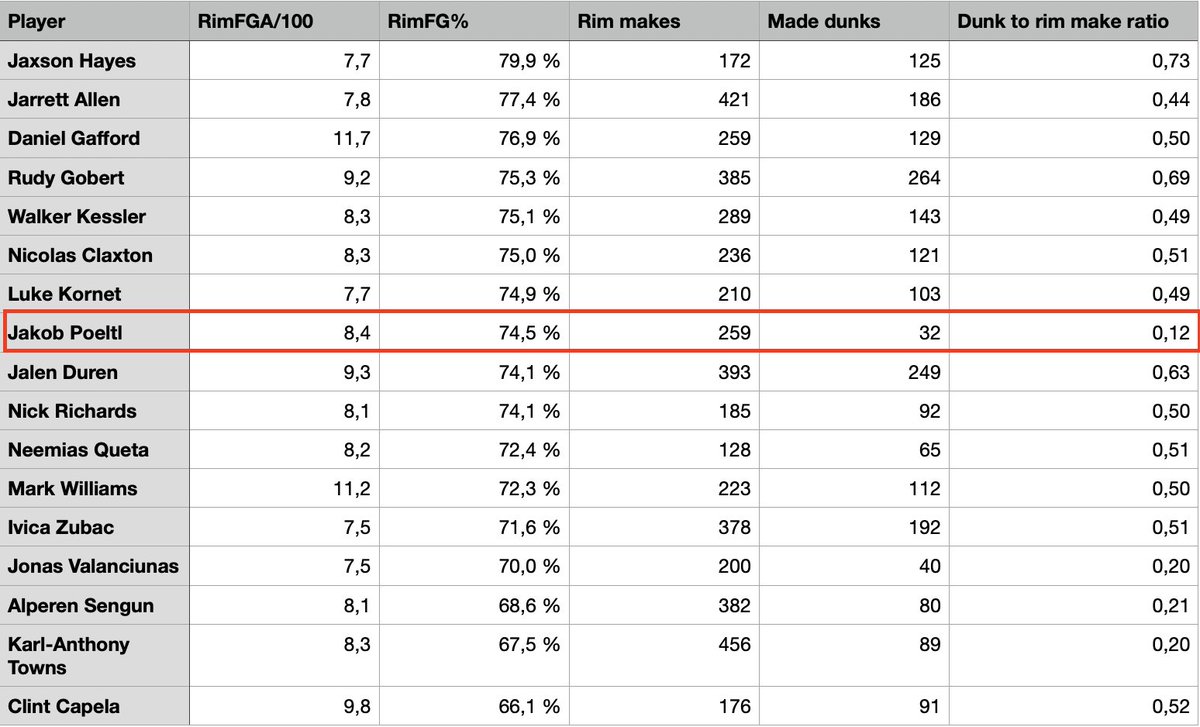The width and height of the screenshot is (1200, 727).
Task: Click Walker Kessler RimFG% cell 75,1 %
Action: pyautogui.click(x=474, y=216)
